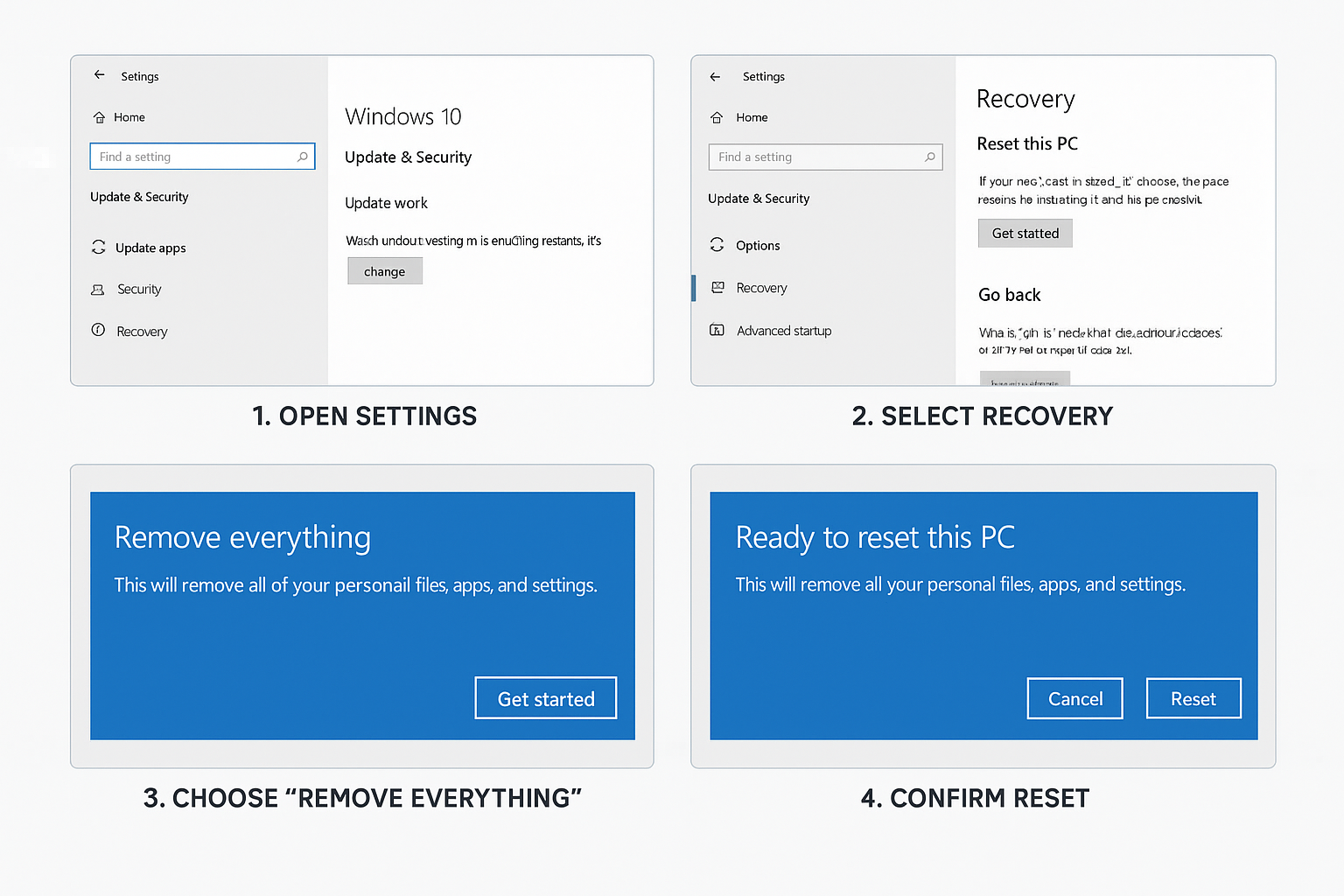
Task: Focus Find a setting field in first panel
Action: pos(192,157)
